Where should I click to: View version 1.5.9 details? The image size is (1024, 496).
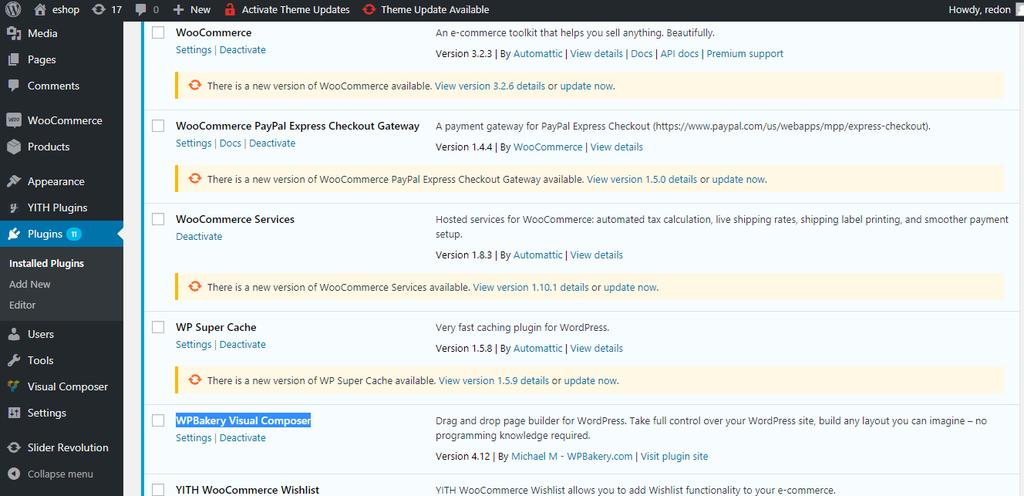click(x=494, y=380)
